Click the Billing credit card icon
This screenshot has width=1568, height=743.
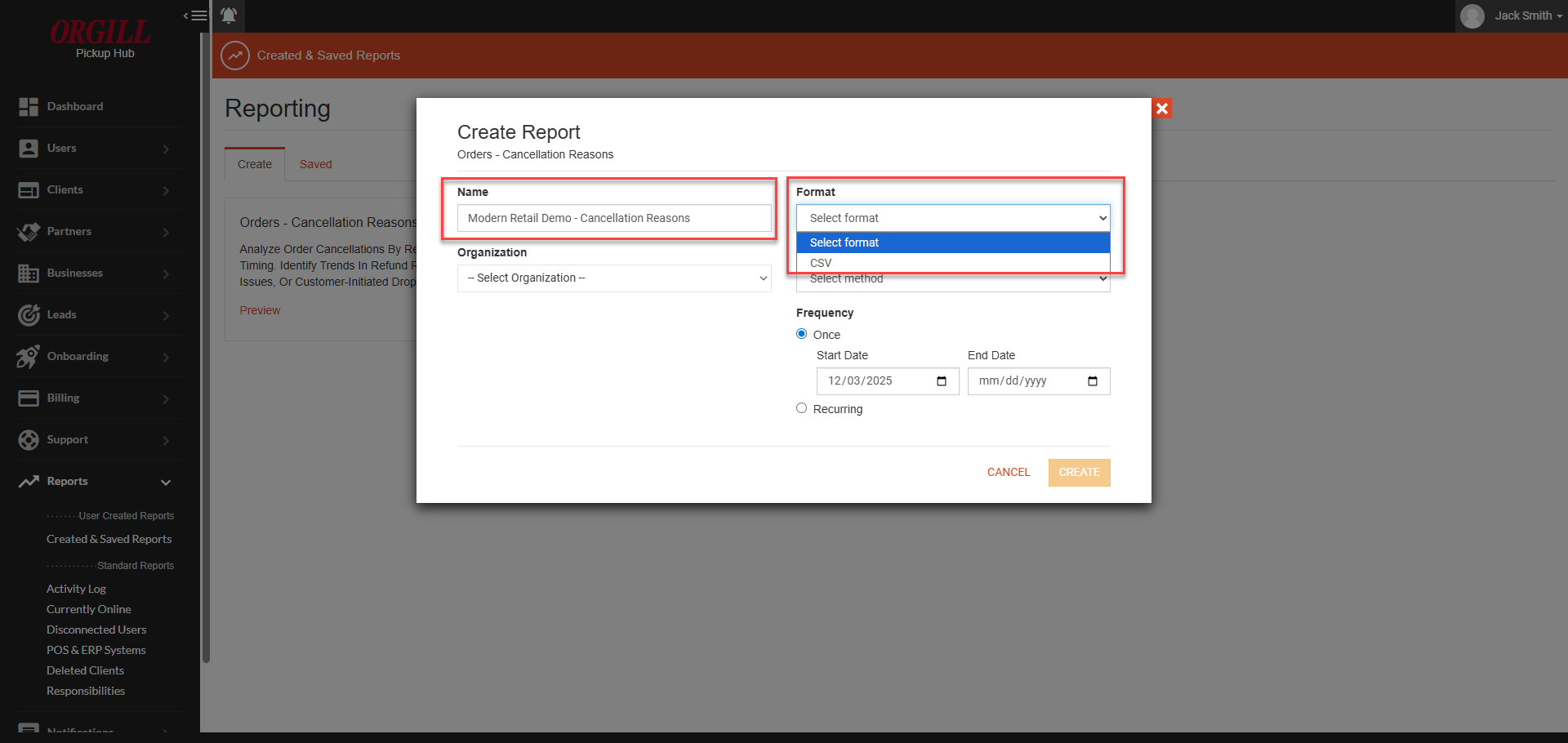(29, 398)
